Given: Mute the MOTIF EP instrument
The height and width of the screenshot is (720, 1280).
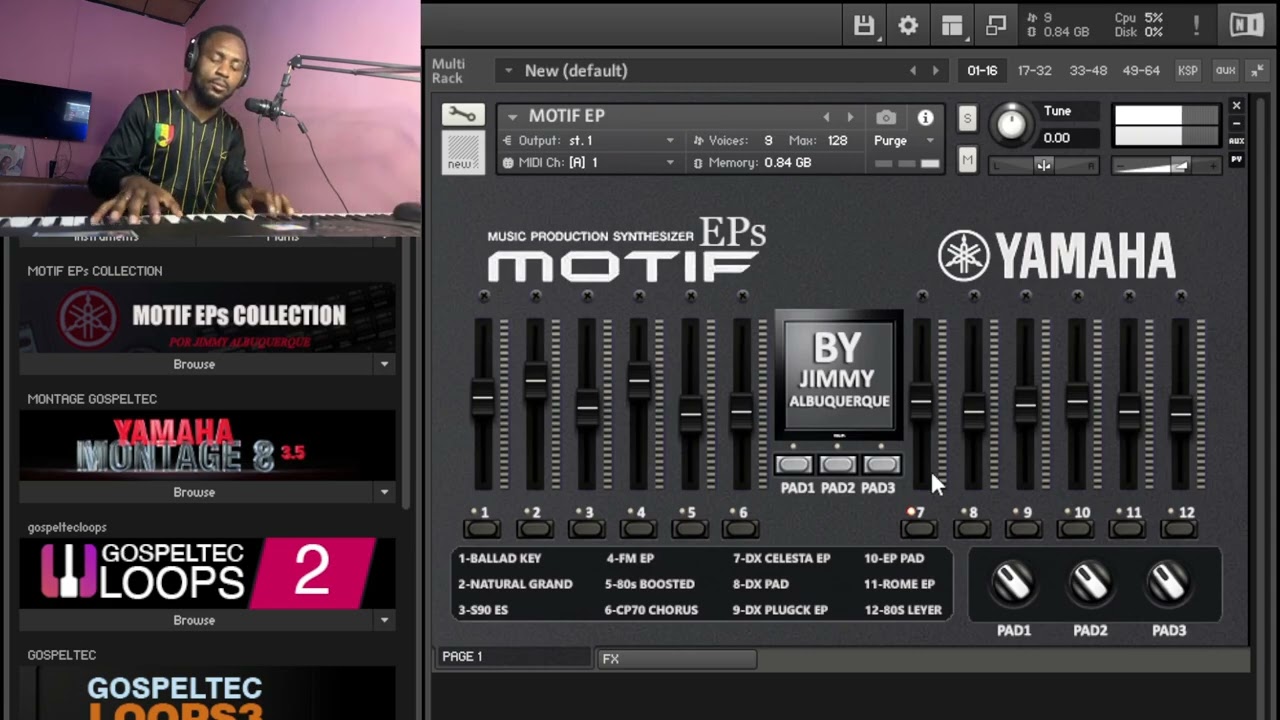Looking at the screenshot, I should point(967,160).
